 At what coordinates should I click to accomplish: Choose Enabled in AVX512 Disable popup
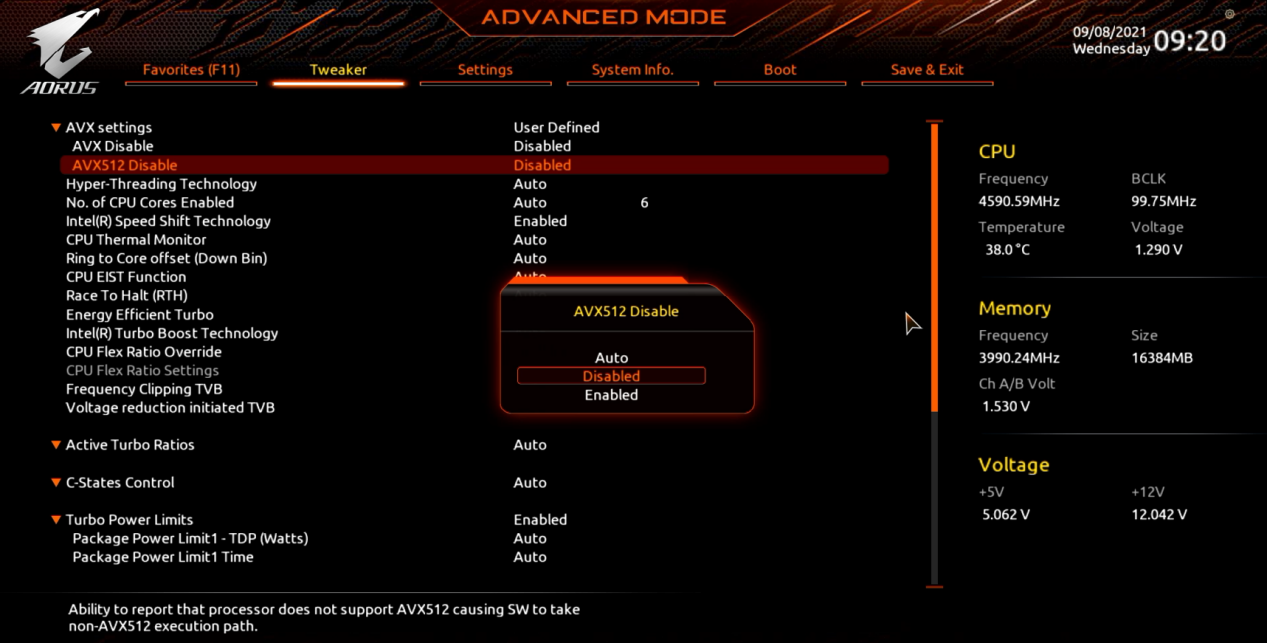click(611, 395)
